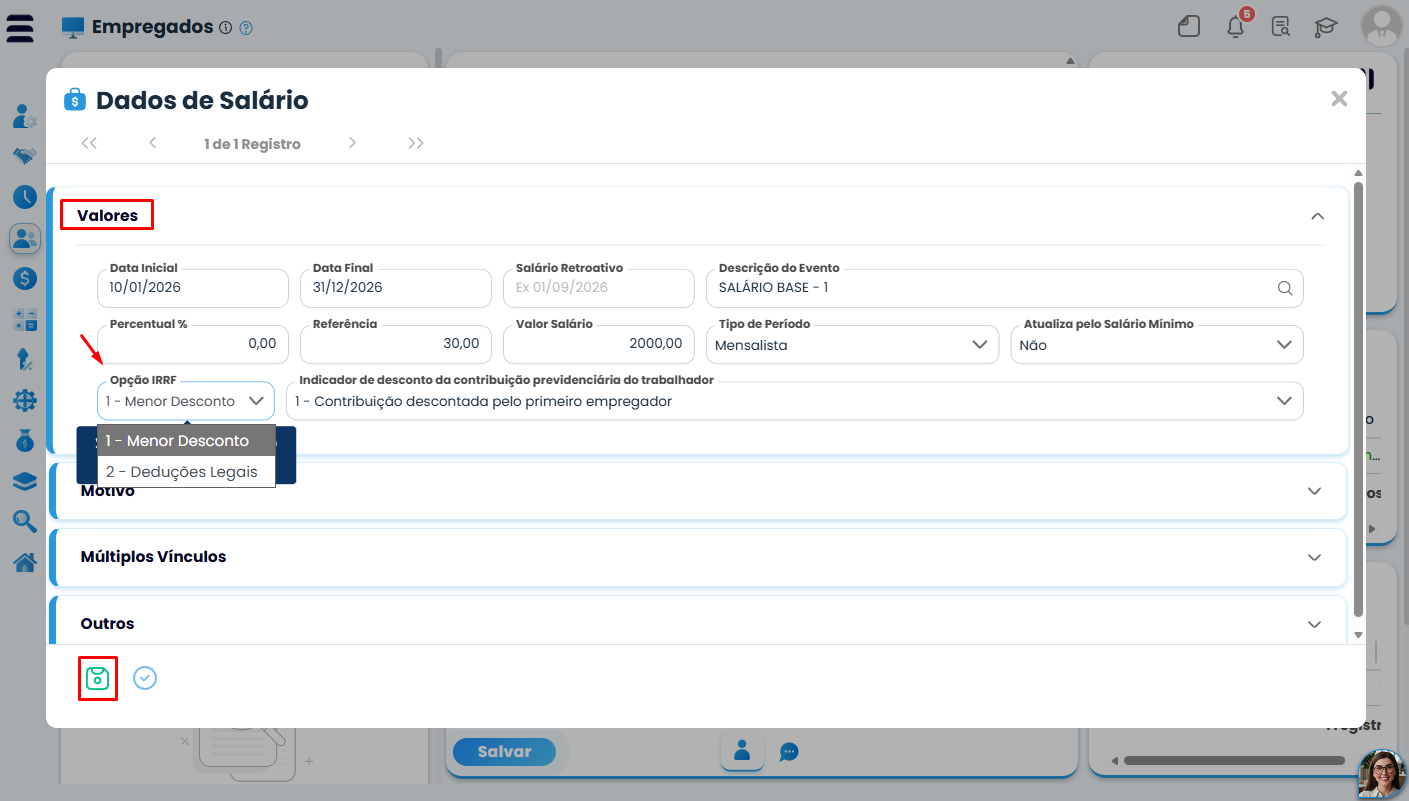Close the Dados de Salário dialog
This screenshot has height=801, width=1409.
point(1339,98)
